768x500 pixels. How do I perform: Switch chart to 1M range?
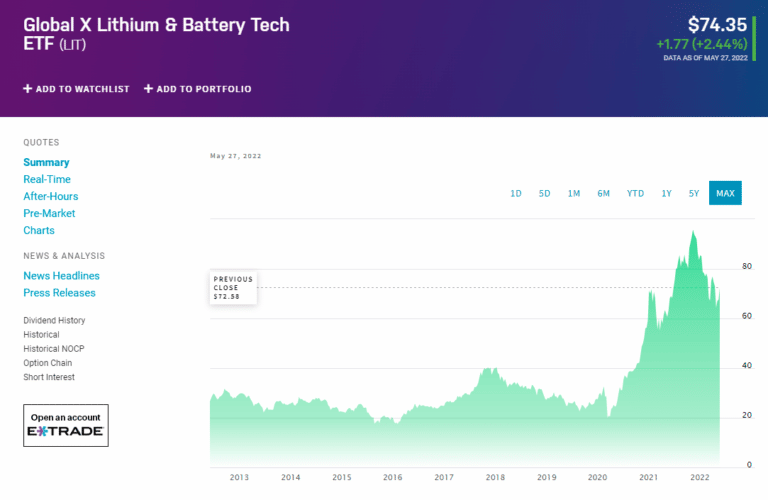tap(574, 193)
